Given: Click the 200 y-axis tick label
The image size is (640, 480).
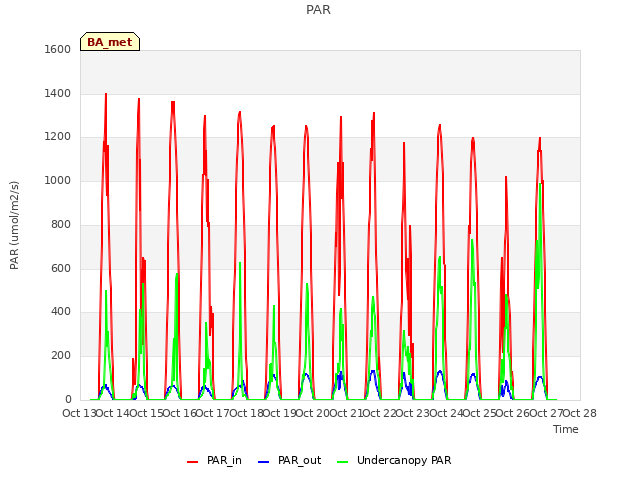Looking at the screenshot, I should click(61, 356).
